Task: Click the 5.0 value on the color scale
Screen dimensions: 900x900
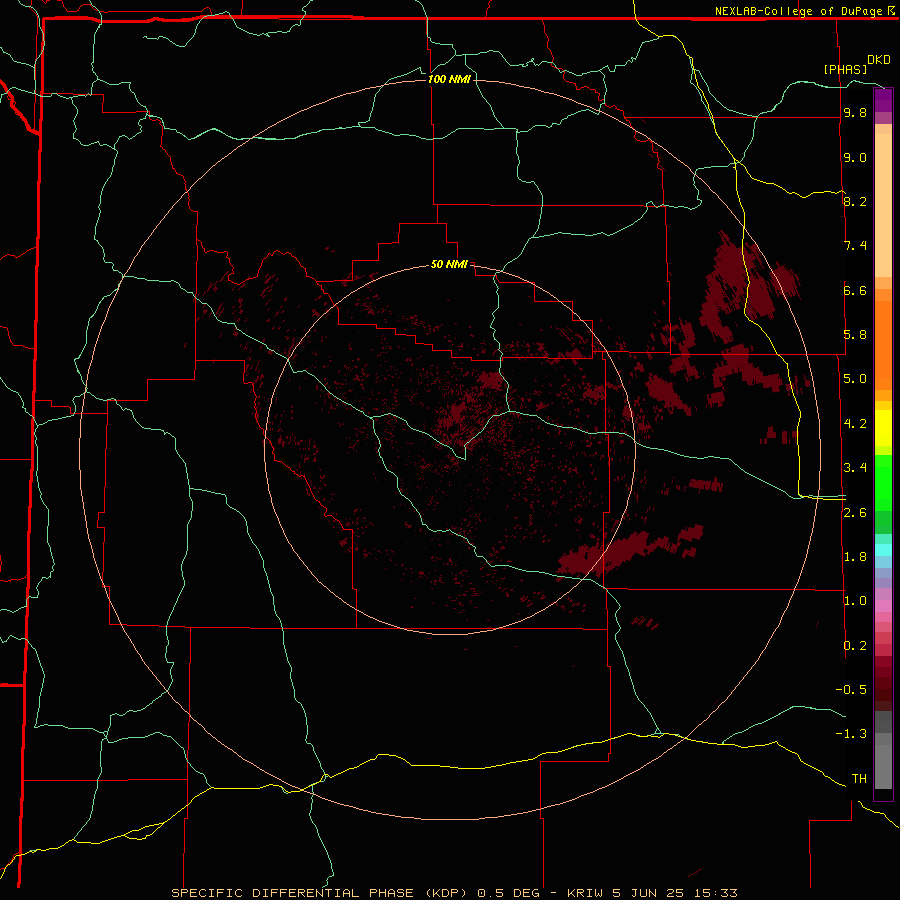Action: 855,379
